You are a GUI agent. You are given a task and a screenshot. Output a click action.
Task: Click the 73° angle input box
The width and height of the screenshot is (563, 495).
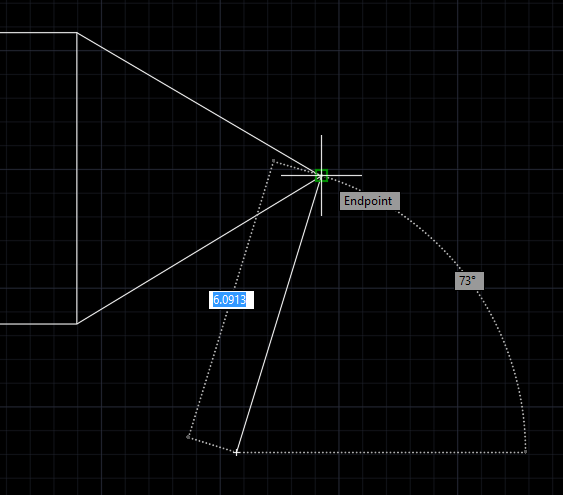[x=469, y=281]
